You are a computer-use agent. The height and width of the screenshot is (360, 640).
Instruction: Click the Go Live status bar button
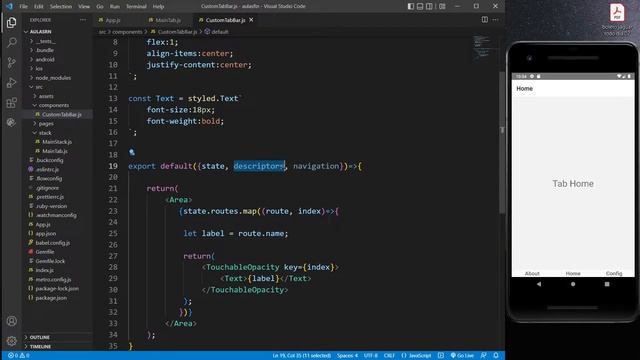point(462,356)
